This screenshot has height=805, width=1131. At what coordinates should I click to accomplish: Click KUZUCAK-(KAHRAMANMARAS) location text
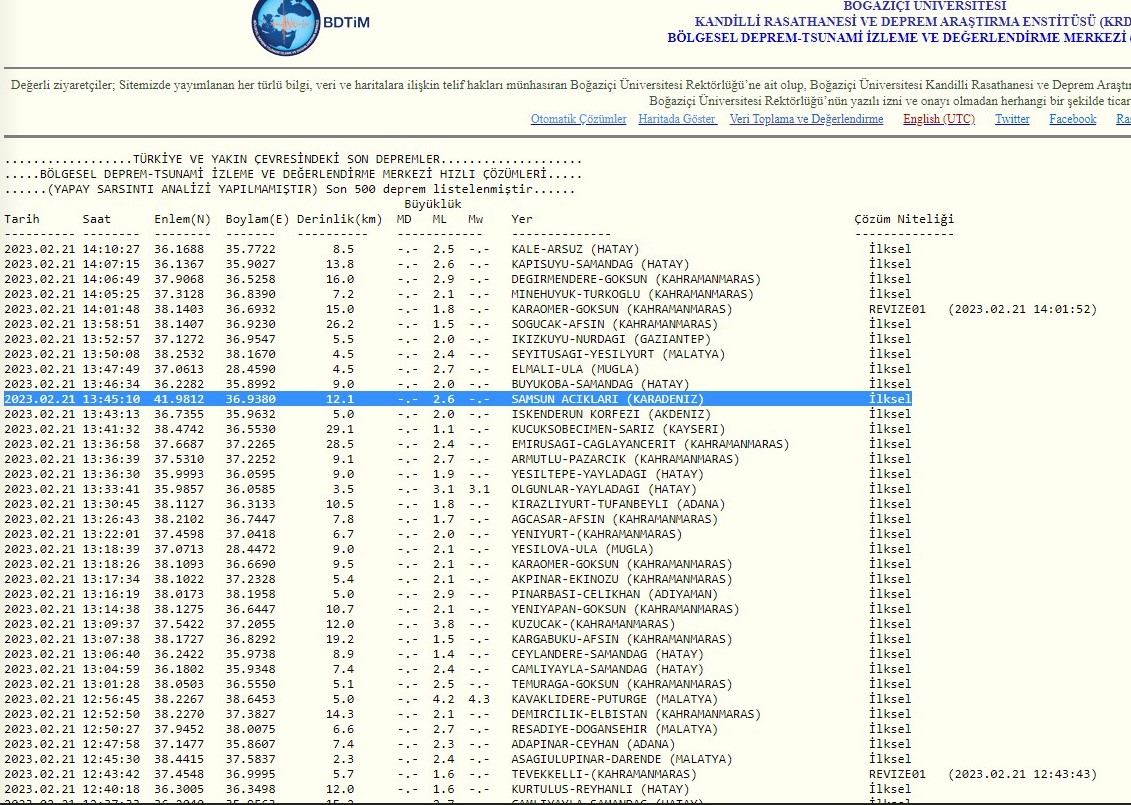[x=593, y=624]
